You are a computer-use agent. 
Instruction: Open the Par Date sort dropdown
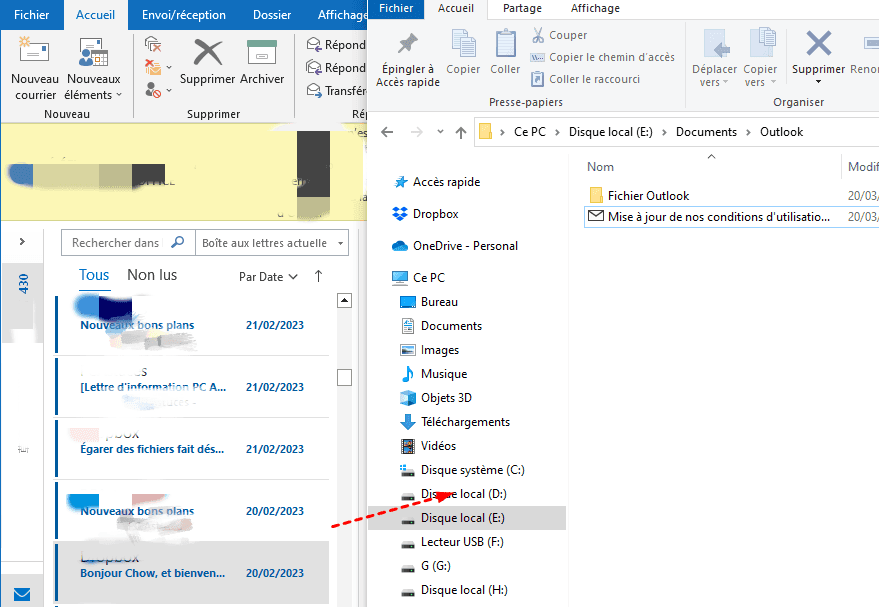click(x=268, y=277)
